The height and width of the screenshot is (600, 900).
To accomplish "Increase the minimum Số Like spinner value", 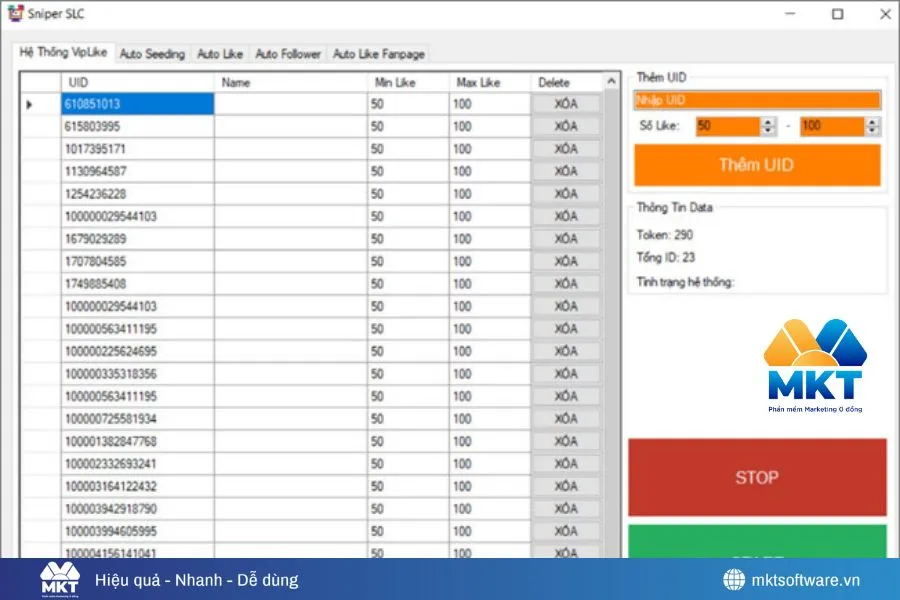I will [768, 122].
